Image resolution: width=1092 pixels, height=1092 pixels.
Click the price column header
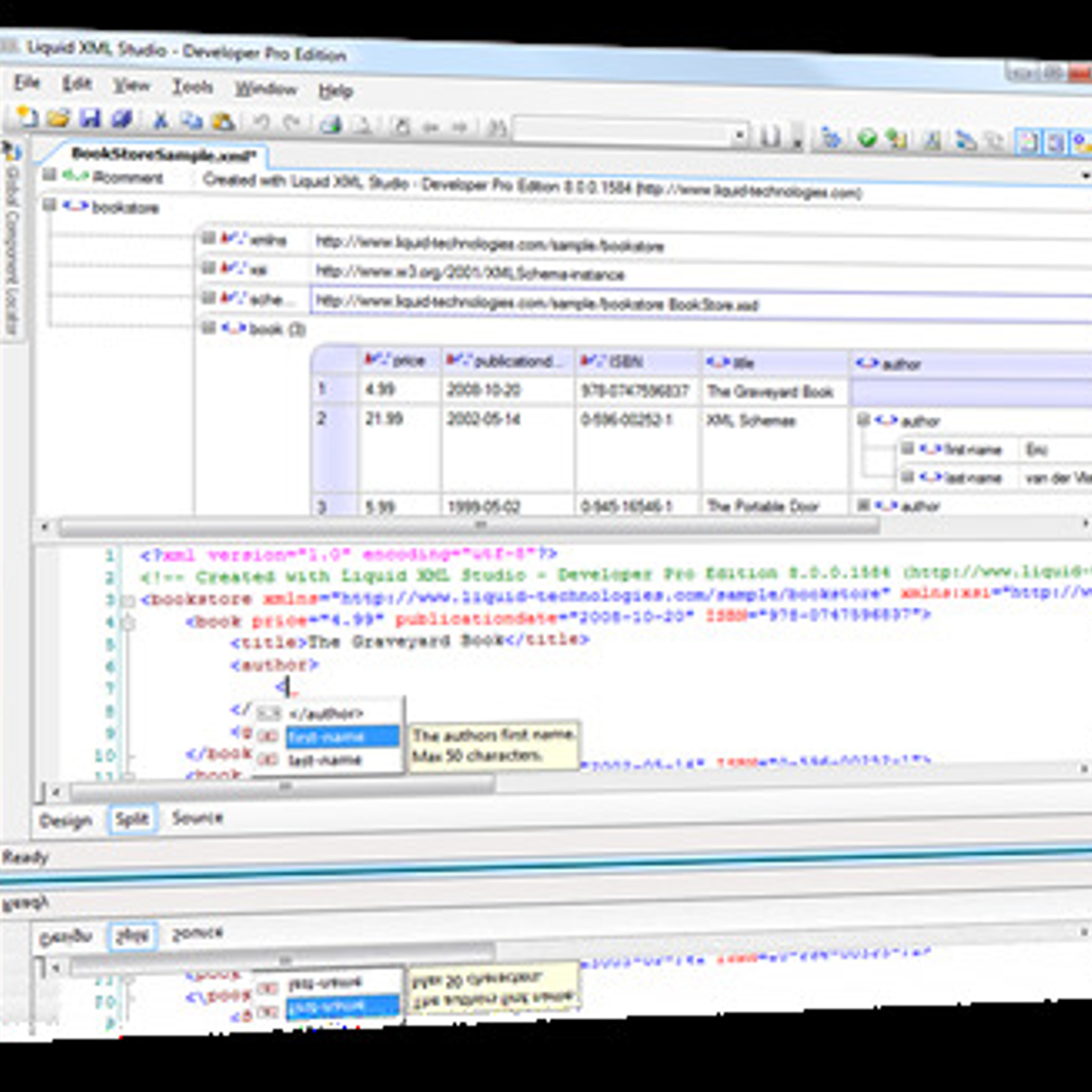[x=399, y=360]
